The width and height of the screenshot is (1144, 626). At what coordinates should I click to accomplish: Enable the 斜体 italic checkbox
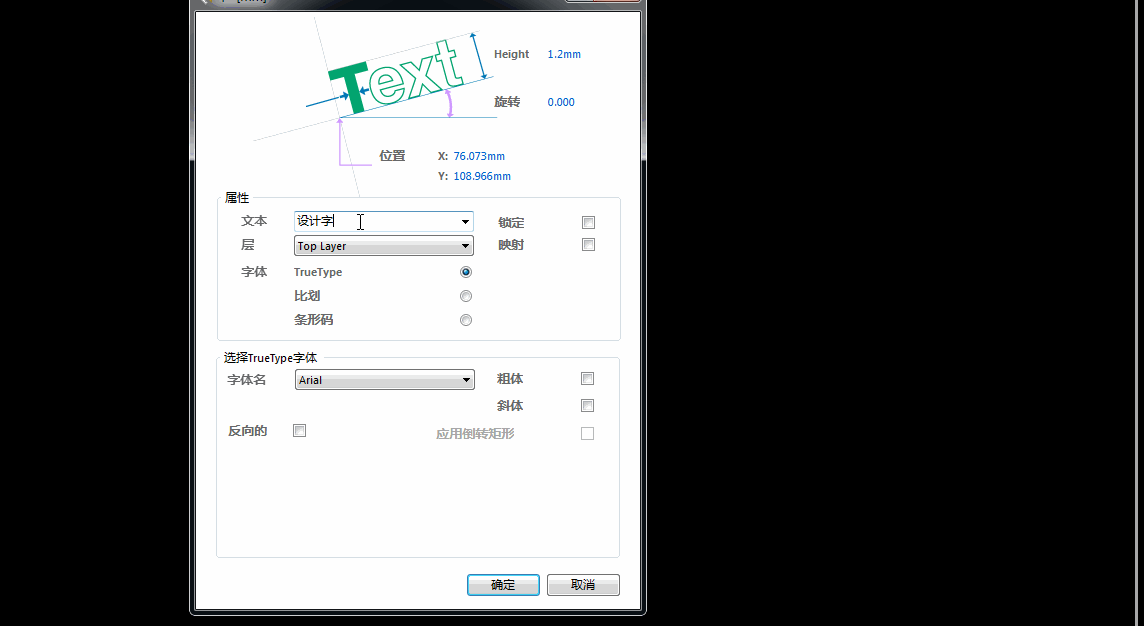point(587,405)
